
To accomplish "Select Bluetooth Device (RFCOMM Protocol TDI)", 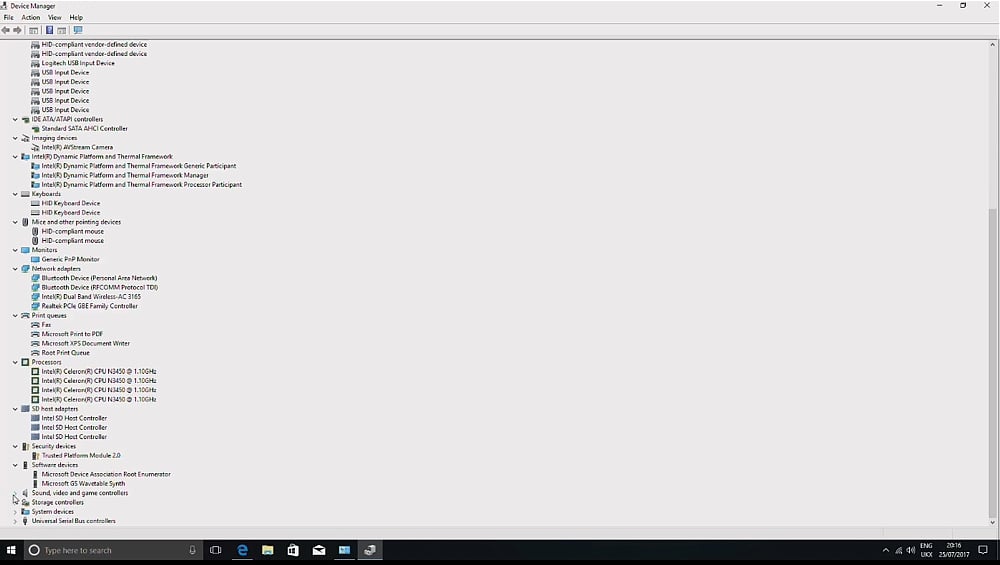I will [x=99, y=287].
